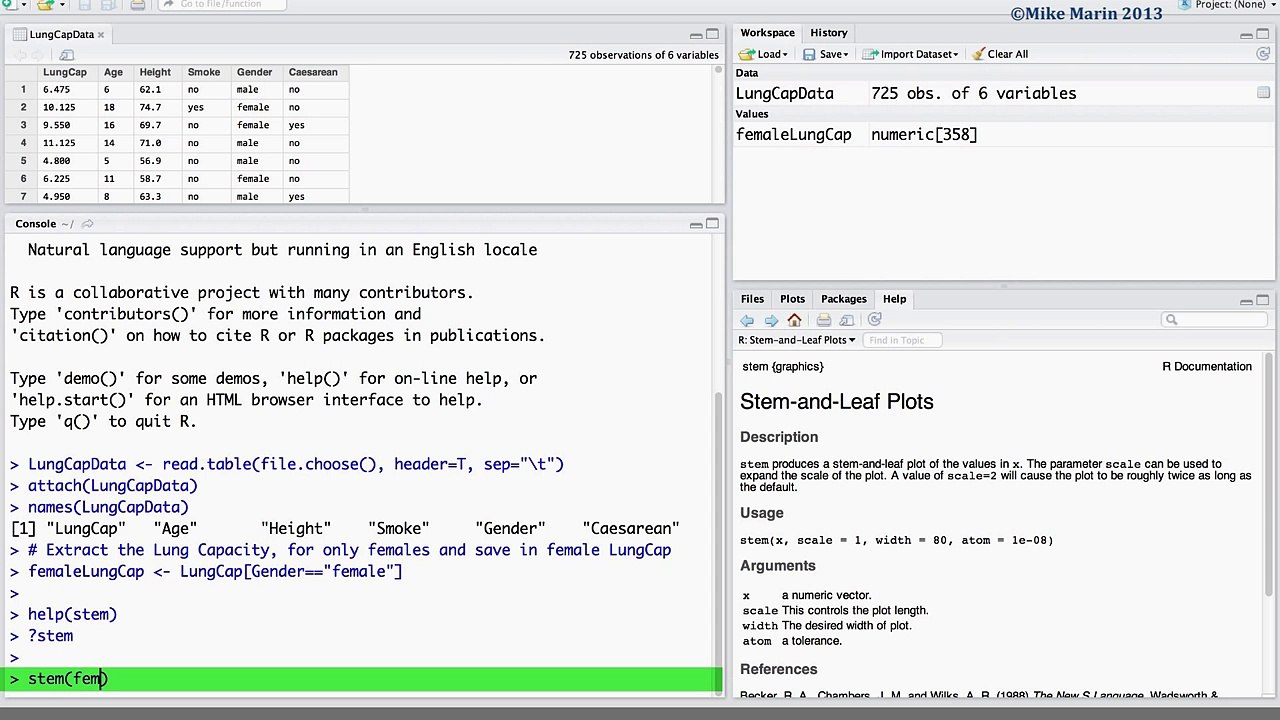1280x720 pixels.
Task: Select the femaleLungCap value entry
Action: coord(1004,134)
